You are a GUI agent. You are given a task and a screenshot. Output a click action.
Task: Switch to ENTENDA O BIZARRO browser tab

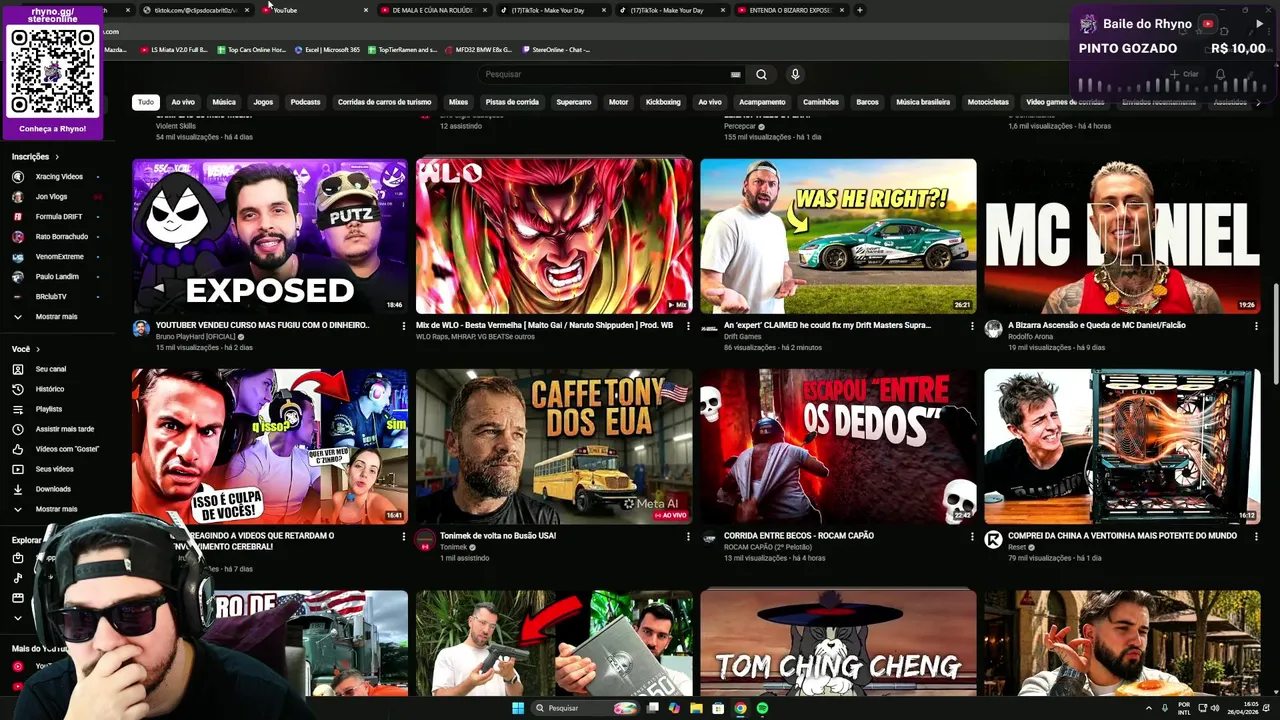pyautogui.click(x=790, y=10)
